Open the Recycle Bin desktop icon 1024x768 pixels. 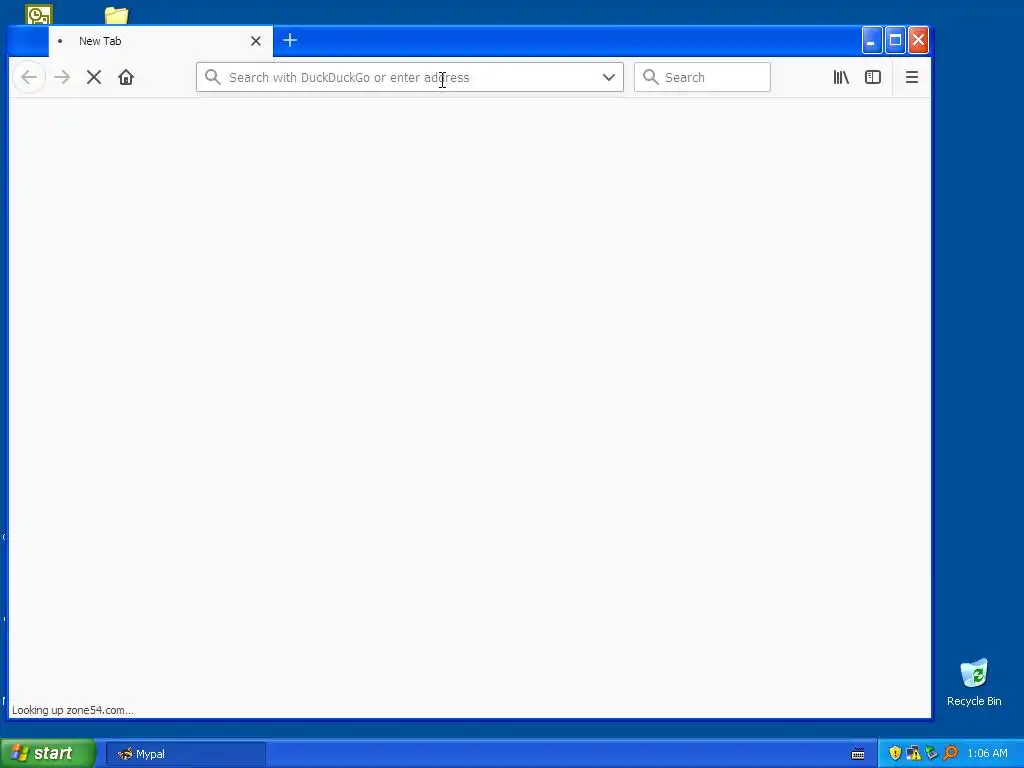[974, 682]
